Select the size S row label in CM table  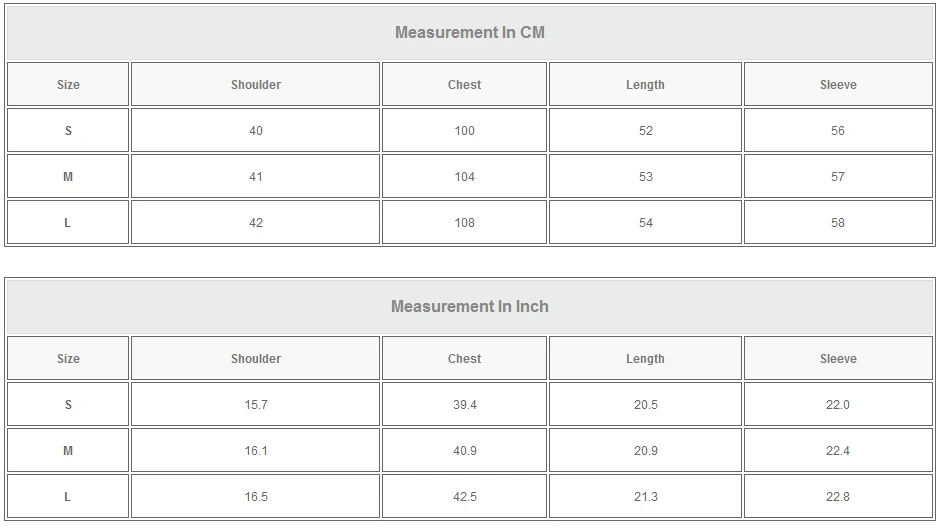[68, 131]
